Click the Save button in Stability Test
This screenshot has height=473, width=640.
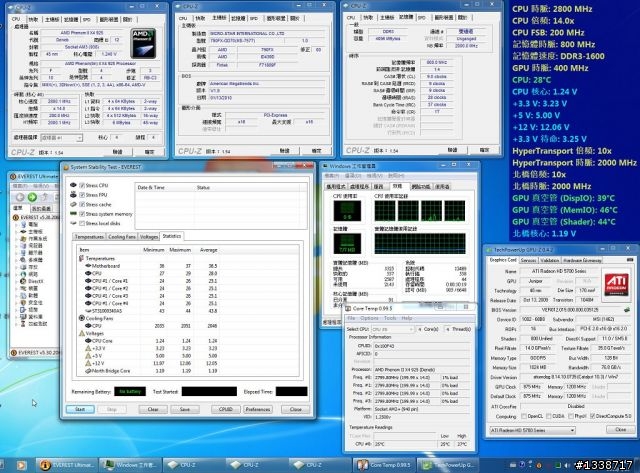184,409
